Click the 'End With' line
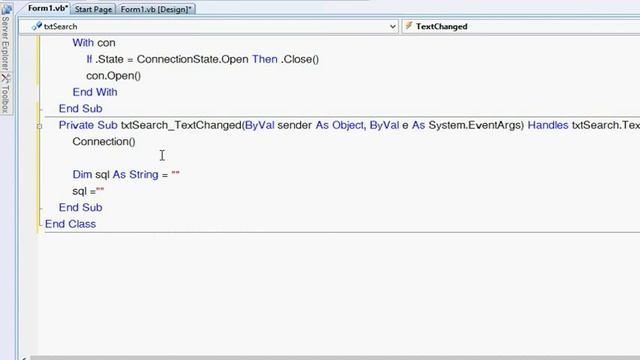The image size is (640, 360). (x=95, y=92)
